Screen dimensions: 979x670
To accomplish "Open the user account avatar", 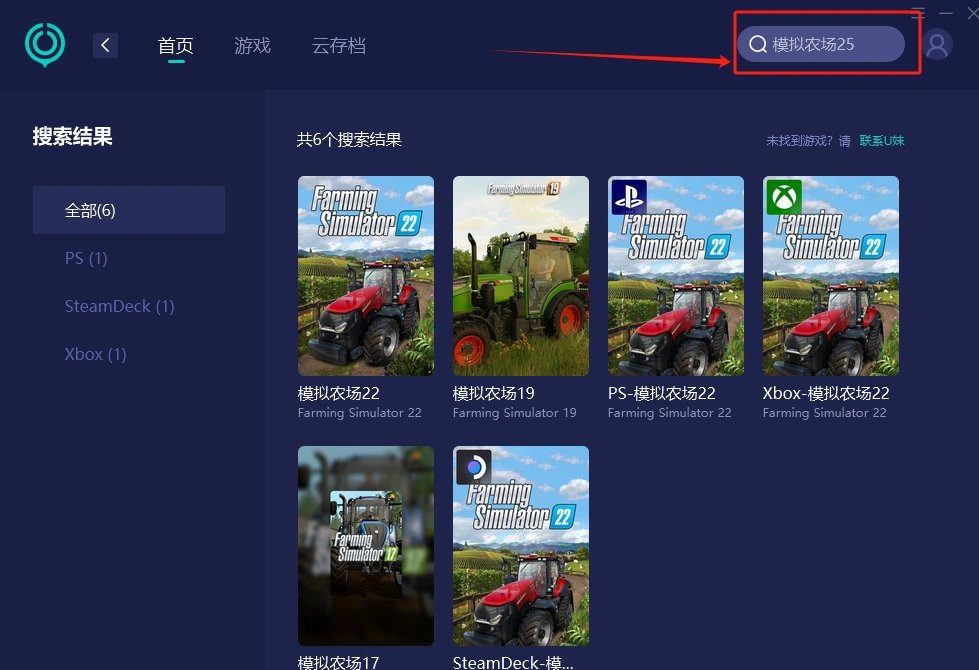I will [937, 45].
